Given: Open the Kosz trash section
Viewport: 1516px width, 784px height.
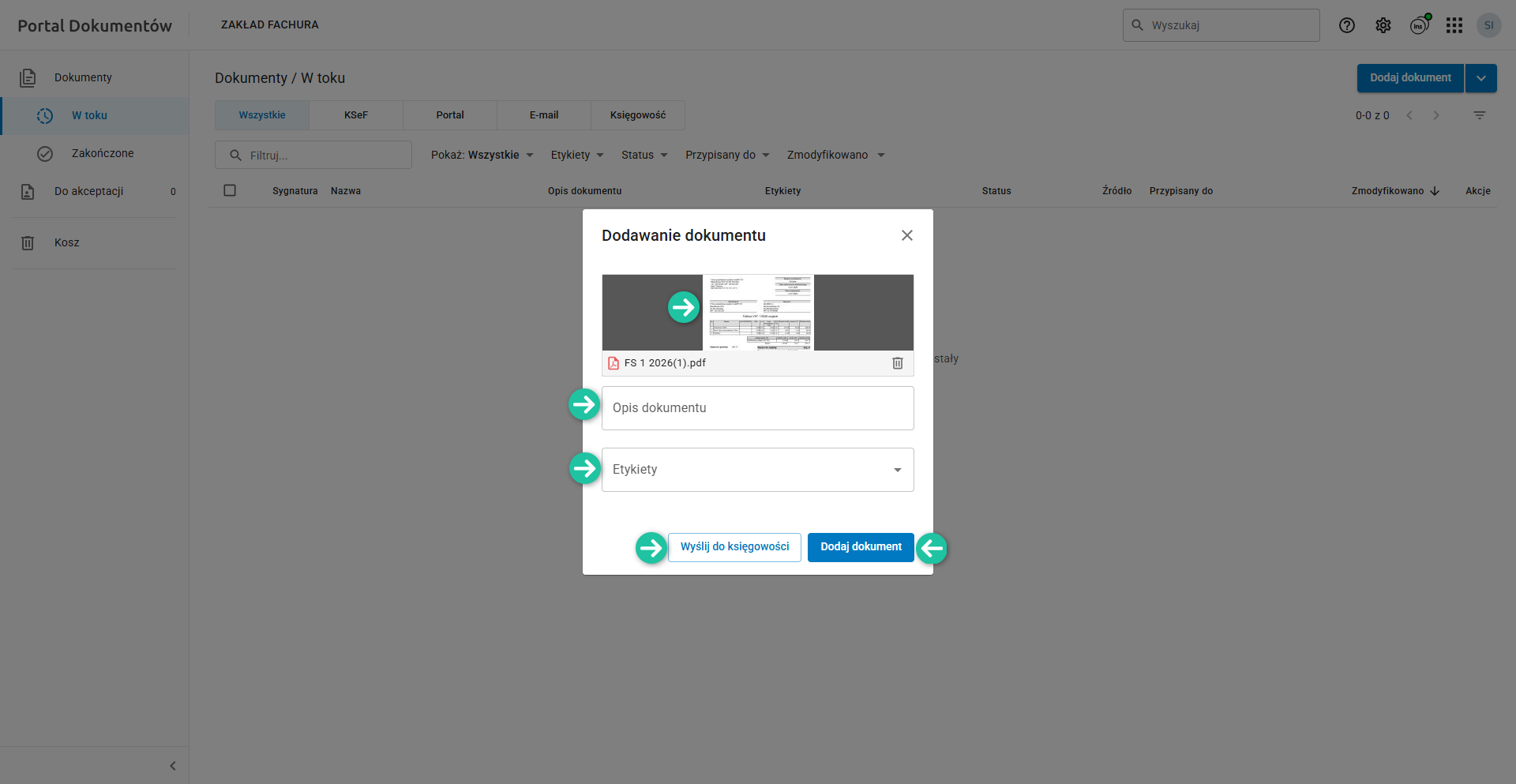Looking at the screenshot, I should (67, 242).
